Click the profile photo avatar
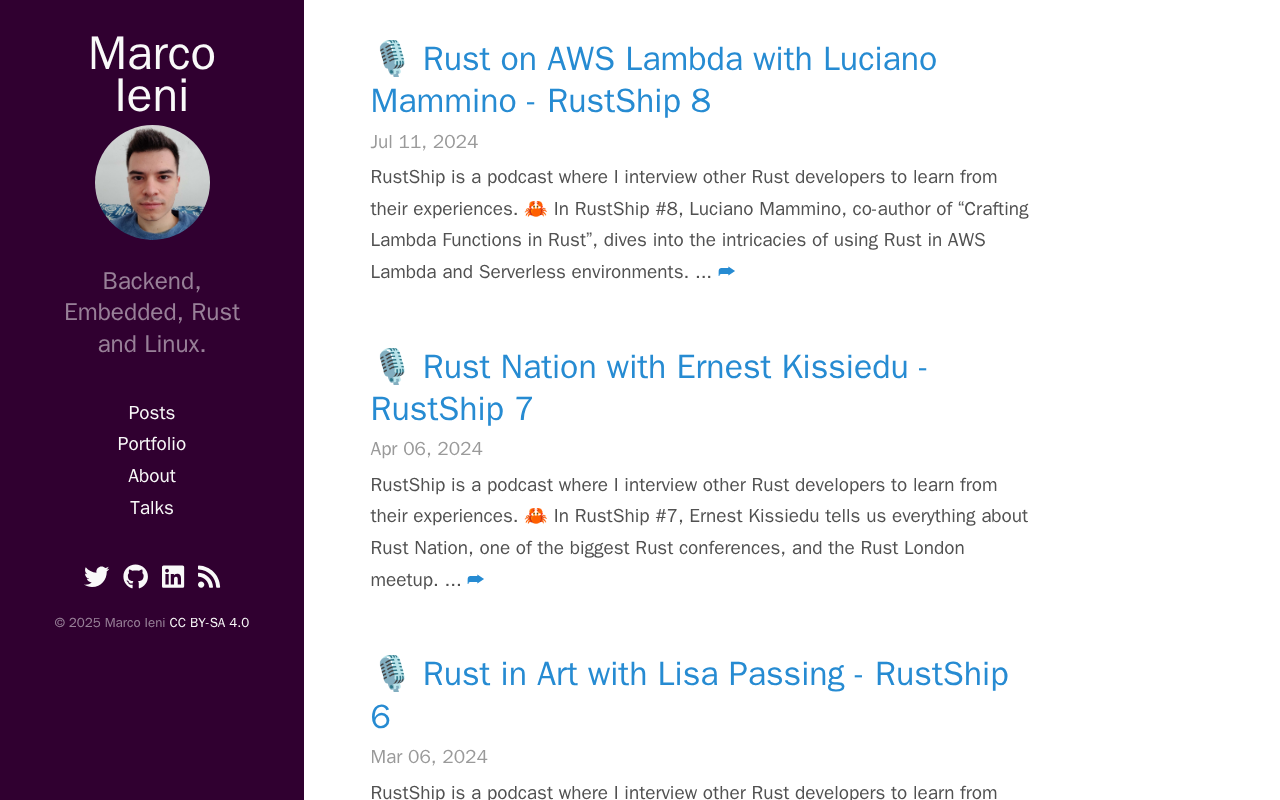This screenshot has height=800, width=1280. point(152,182)
